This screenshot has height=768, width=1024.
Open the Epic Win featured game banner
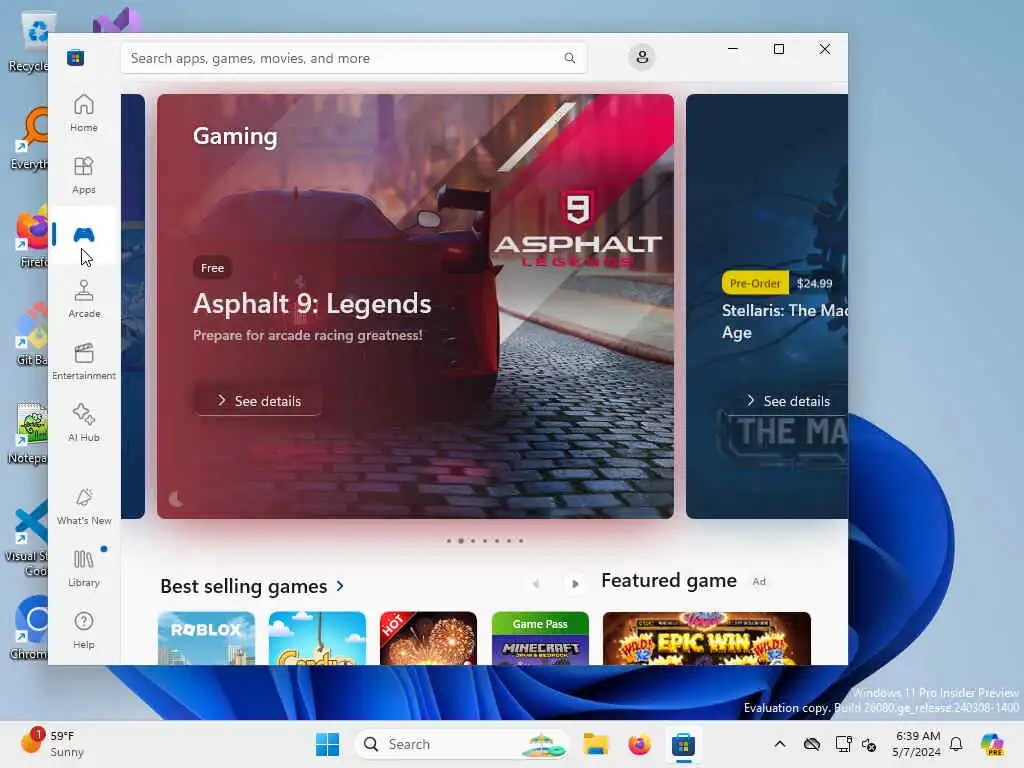707,638
